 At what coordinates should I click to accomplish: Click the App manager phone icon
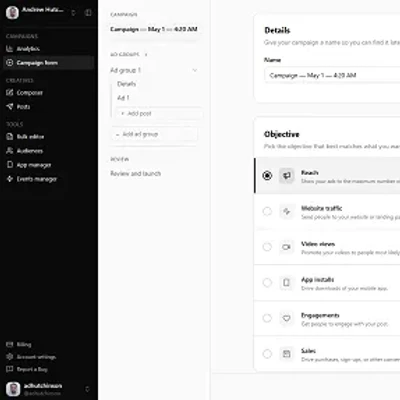click(x=10, y=165)
